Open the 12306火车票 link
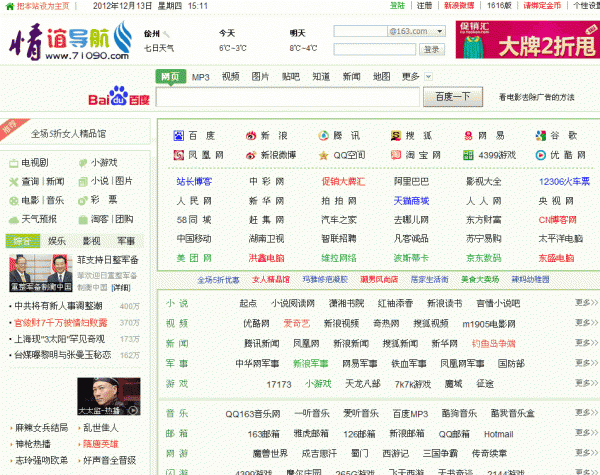This screenshot has height=475, width=600. (x=564, y=181)
